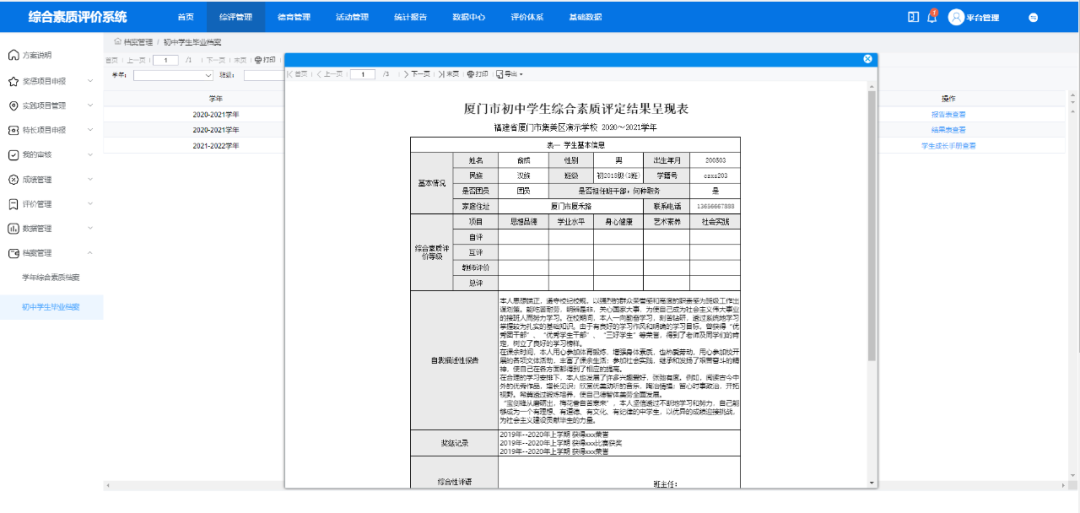This screenshot has height=513, width=1080.
Task: Jump to last page (末页) in the report dialog
Action: (x=452, y=74)
